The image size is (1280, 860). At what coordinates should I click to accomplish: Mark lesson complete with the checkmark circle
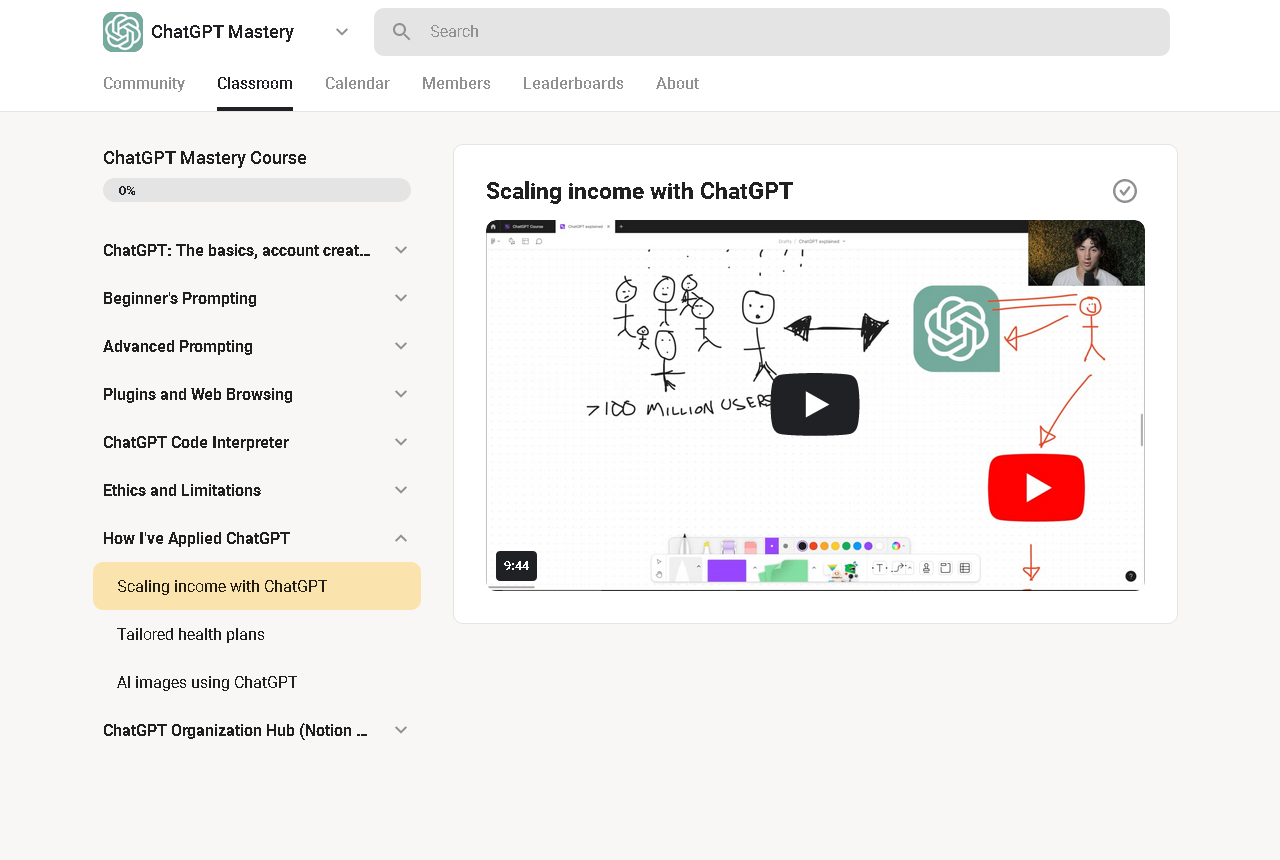1125,191
